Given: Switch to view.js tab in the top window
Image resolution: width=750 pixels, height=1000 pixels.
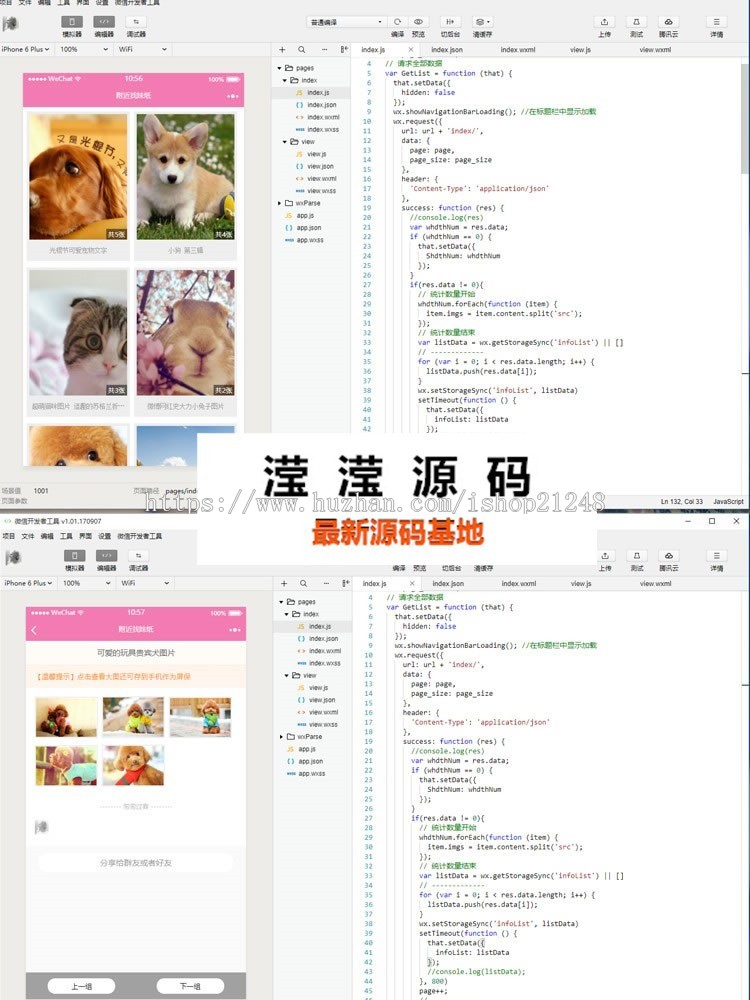Looking at the screenshot, I should (x=580, y=49).
